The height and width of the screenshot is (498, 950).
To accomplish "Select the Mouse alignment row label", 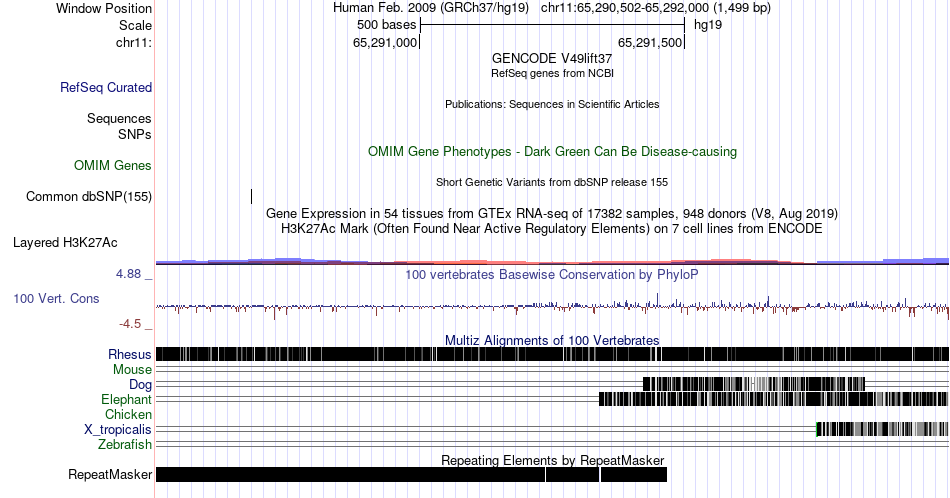I will tap(132, 370).
